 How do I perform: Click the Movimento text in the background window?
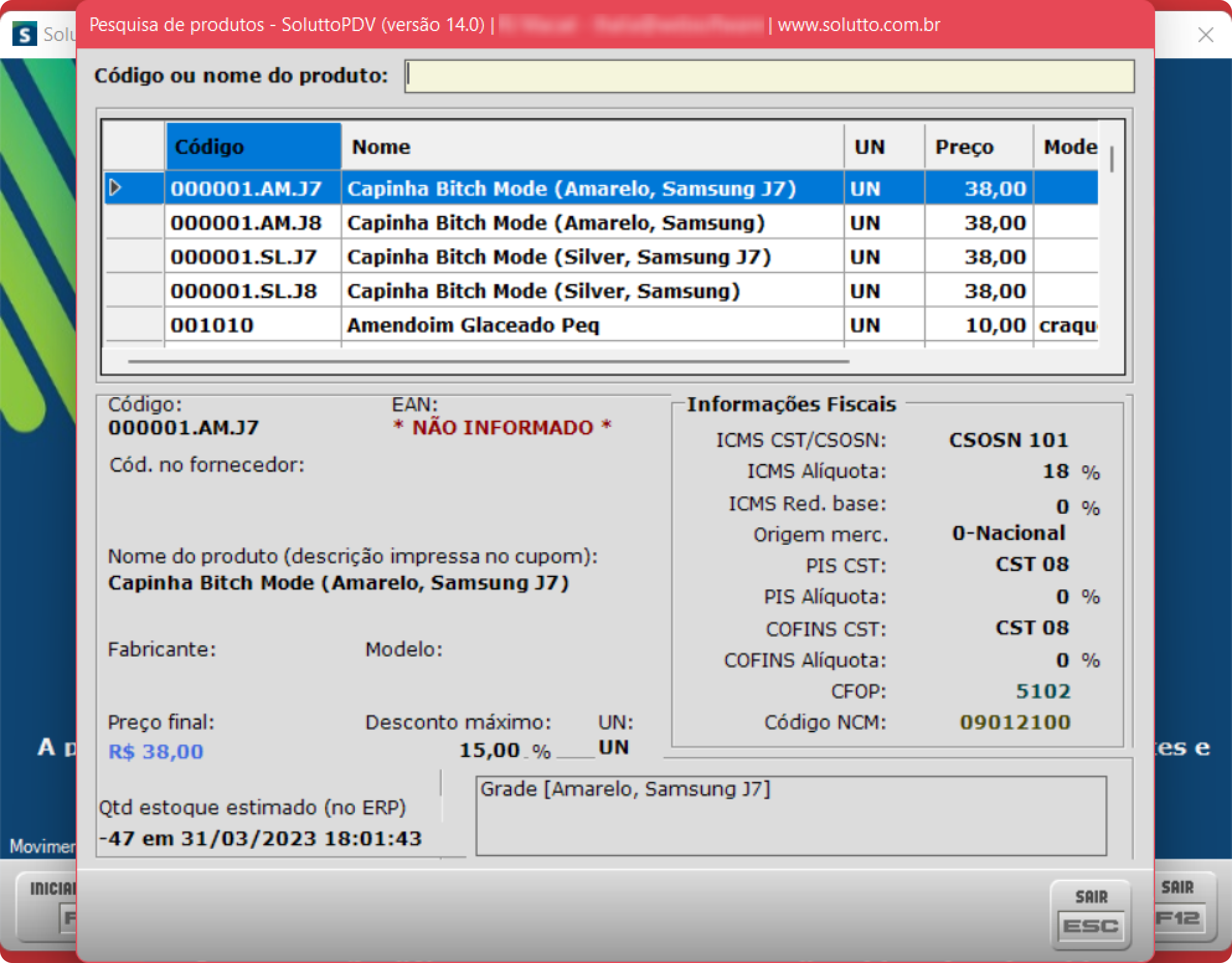pyautogui.click(x=42, y=846)
